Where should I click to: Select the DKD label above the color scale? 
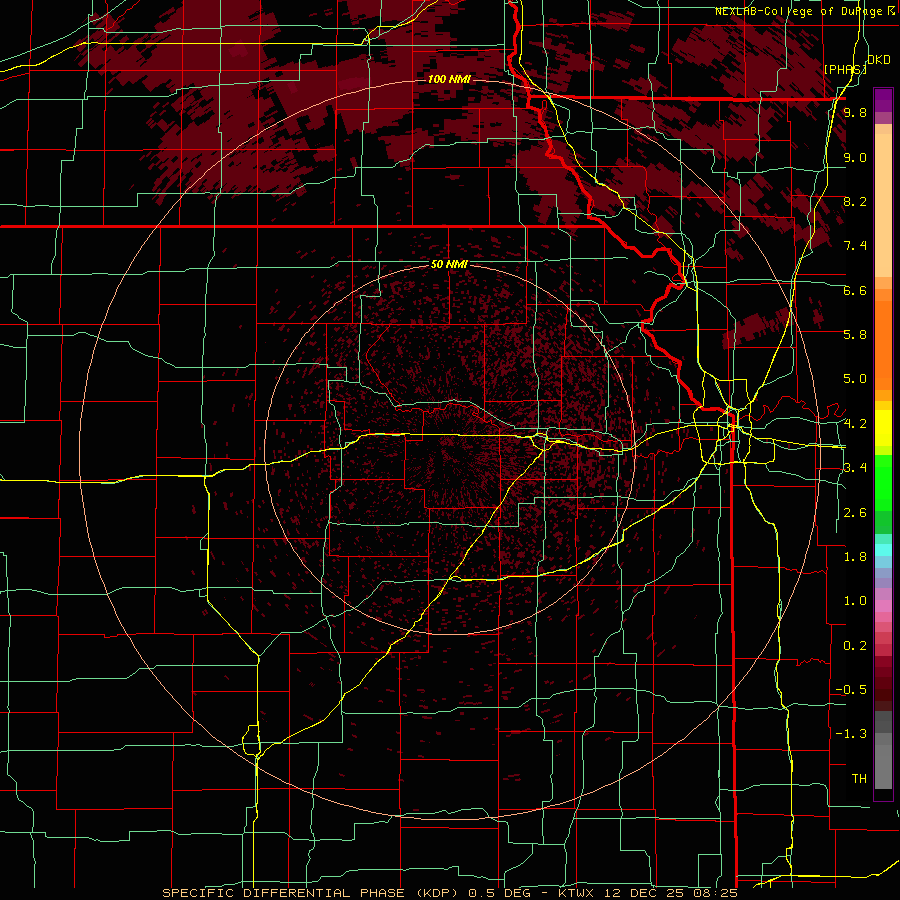879,60
